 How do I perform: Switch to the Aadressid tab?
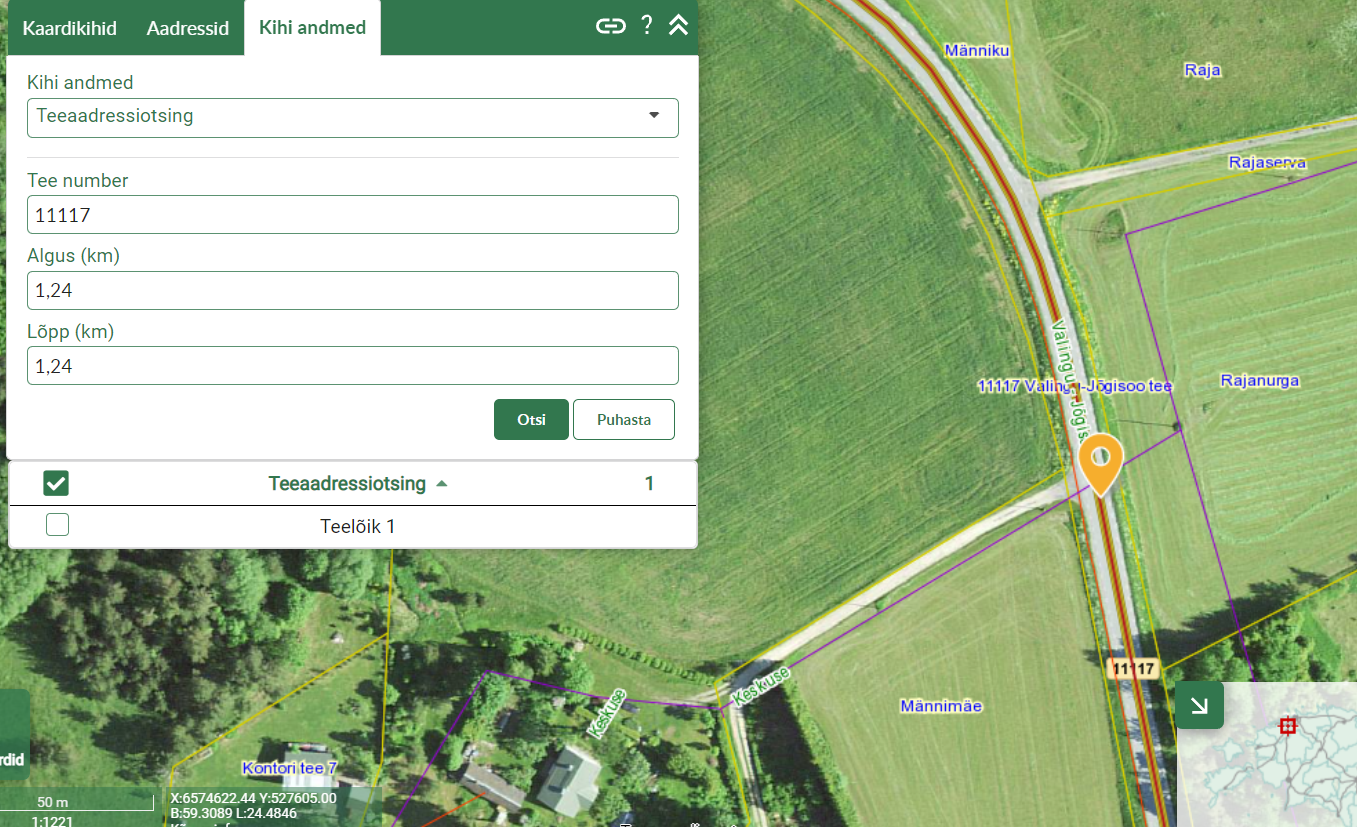188,28
